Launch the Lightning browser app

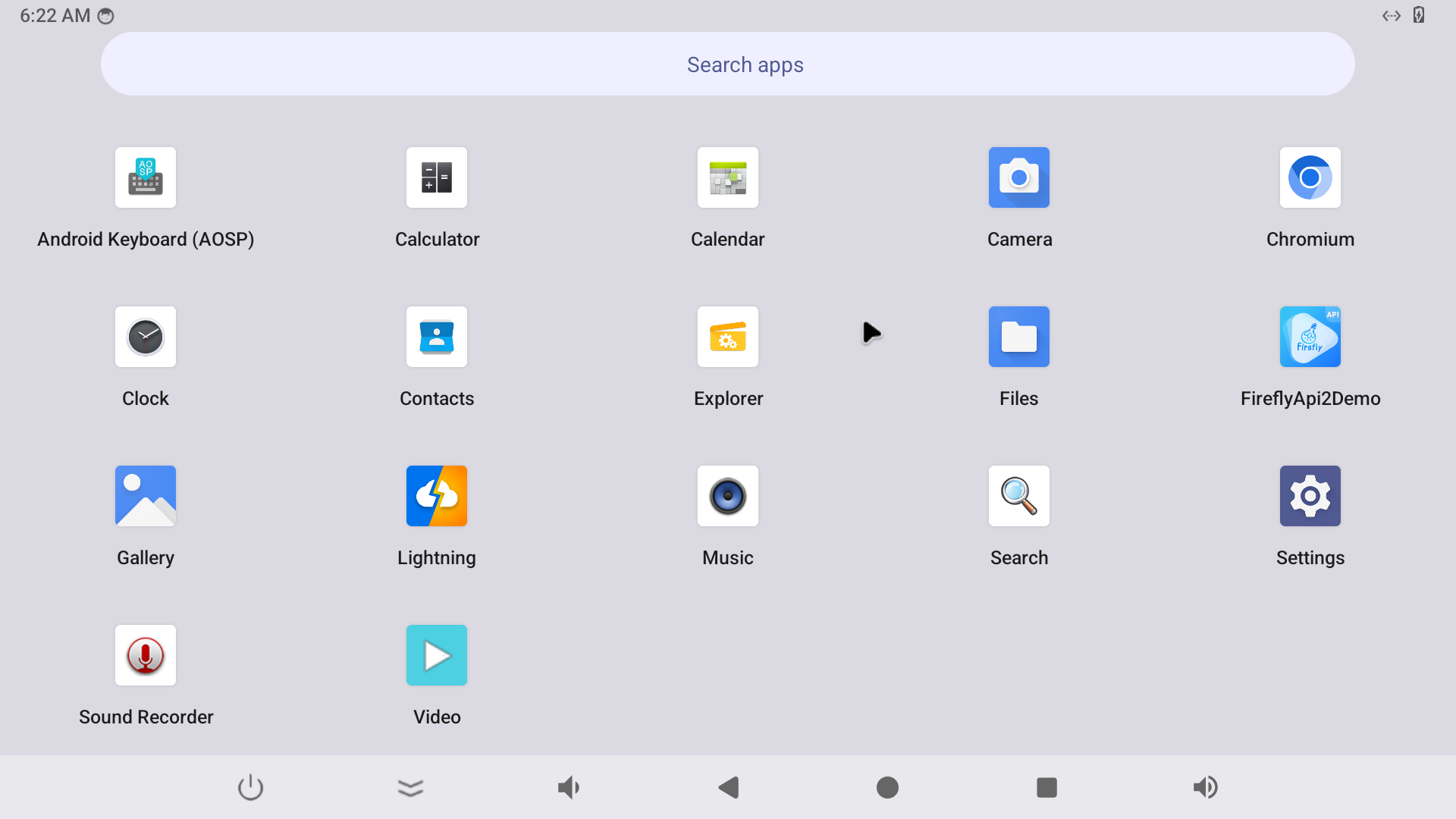(x=437, y=496)
